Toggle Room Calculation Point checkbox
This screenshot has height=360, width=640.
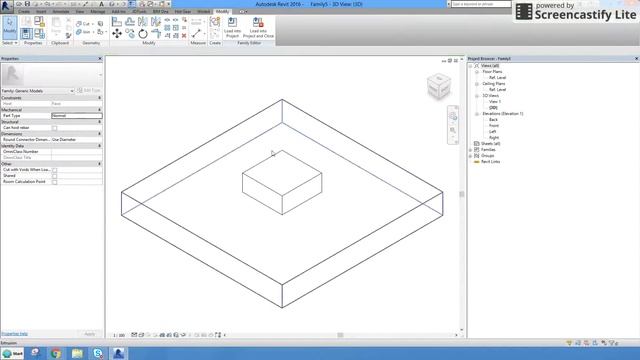pos(54,182)
